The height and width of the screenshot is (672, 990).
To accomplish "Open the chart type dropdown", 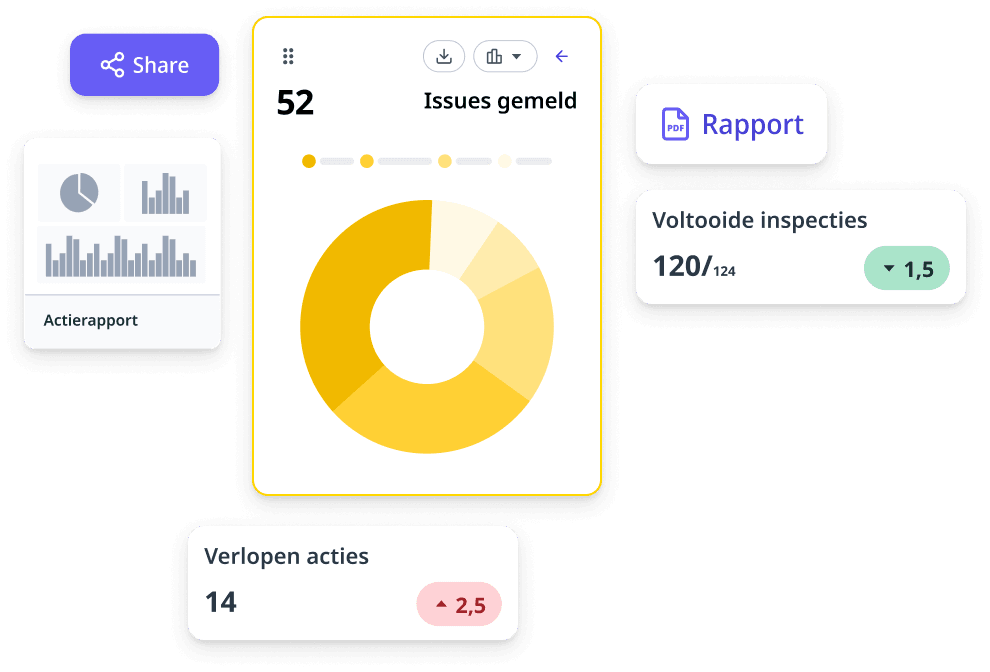I will click(505, 57).
